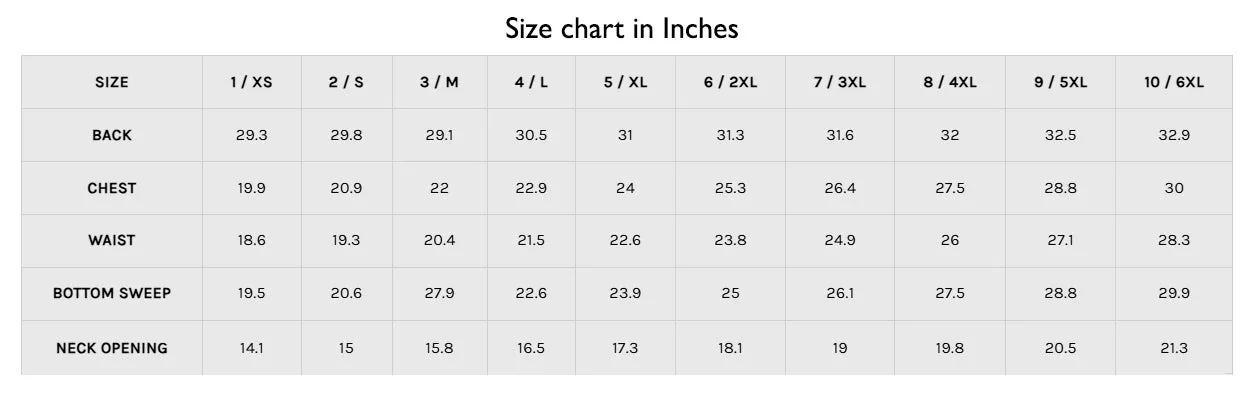Click the WAIST value 26 for 4XL
The width and height of the screenshot is (1253, 415).
coord(950,240)
